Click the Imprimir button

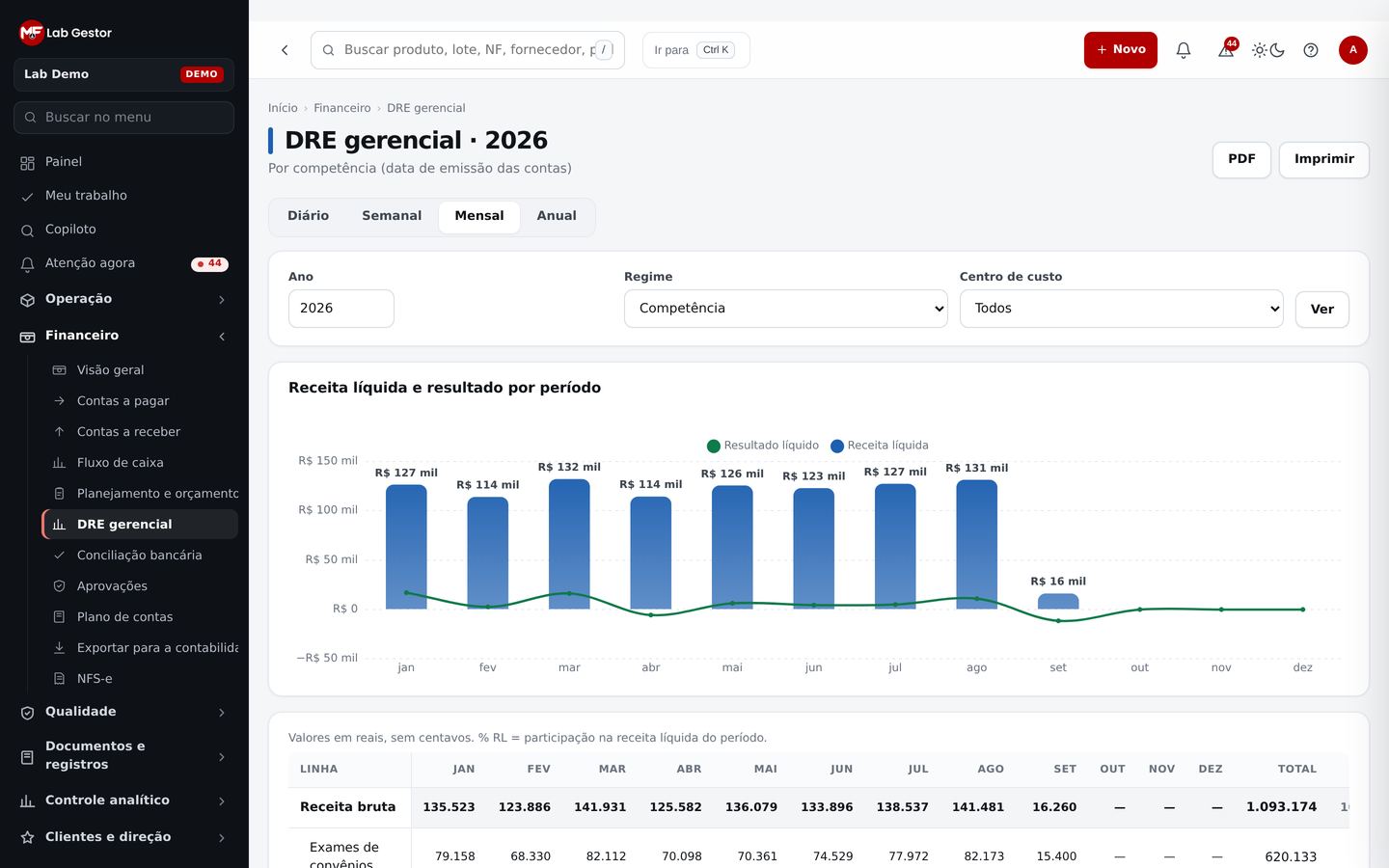(1324, 160)
